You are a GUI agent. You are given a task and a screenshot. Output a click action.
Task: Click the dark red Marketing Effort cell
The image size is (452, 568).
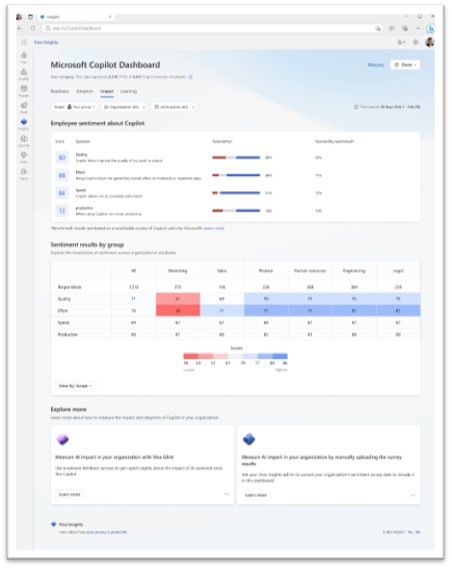pos(178,310)
